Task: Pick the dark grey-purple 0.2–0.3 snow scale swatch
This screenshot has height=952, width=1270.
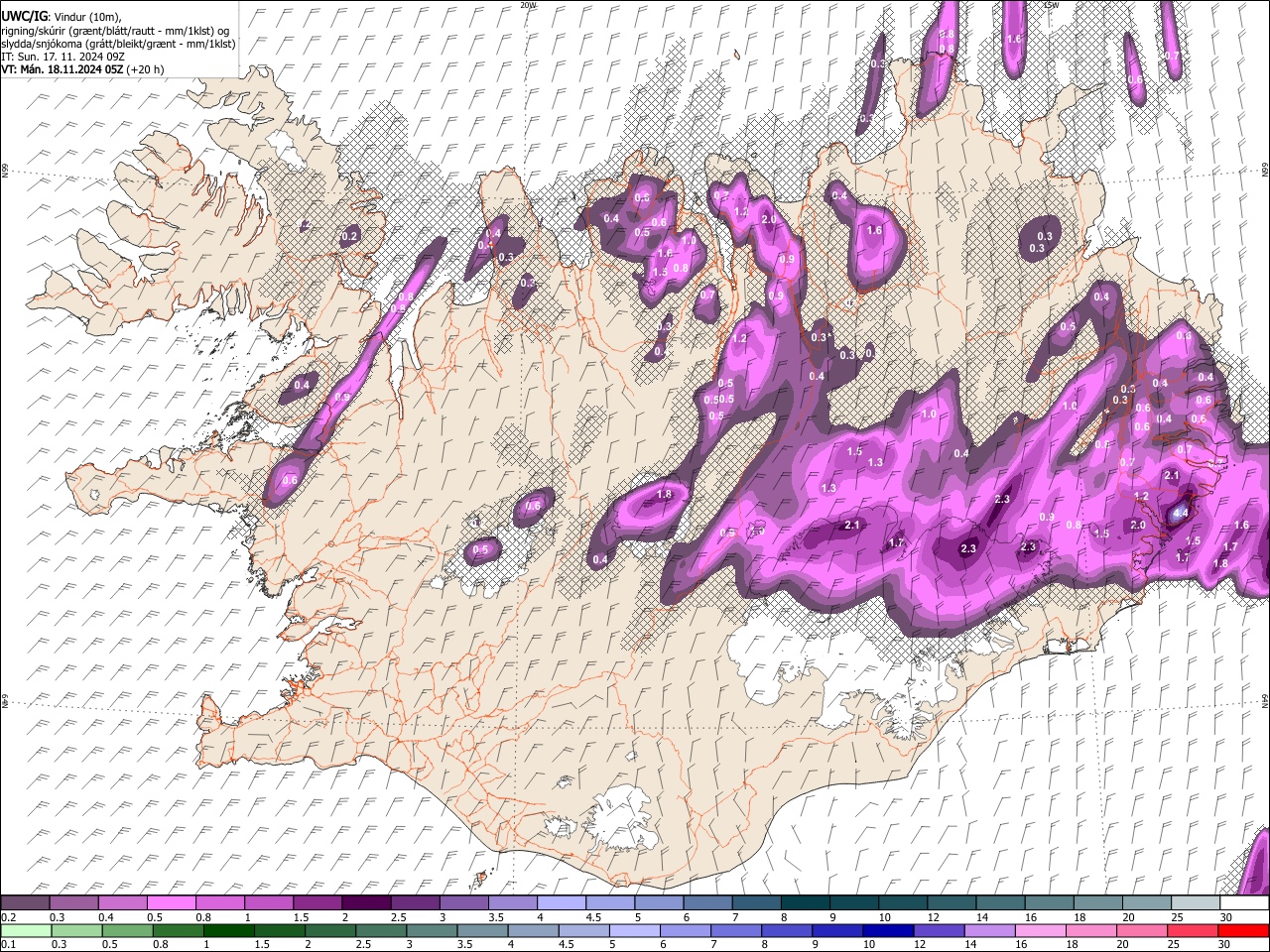Action: [x=25, y=903]
